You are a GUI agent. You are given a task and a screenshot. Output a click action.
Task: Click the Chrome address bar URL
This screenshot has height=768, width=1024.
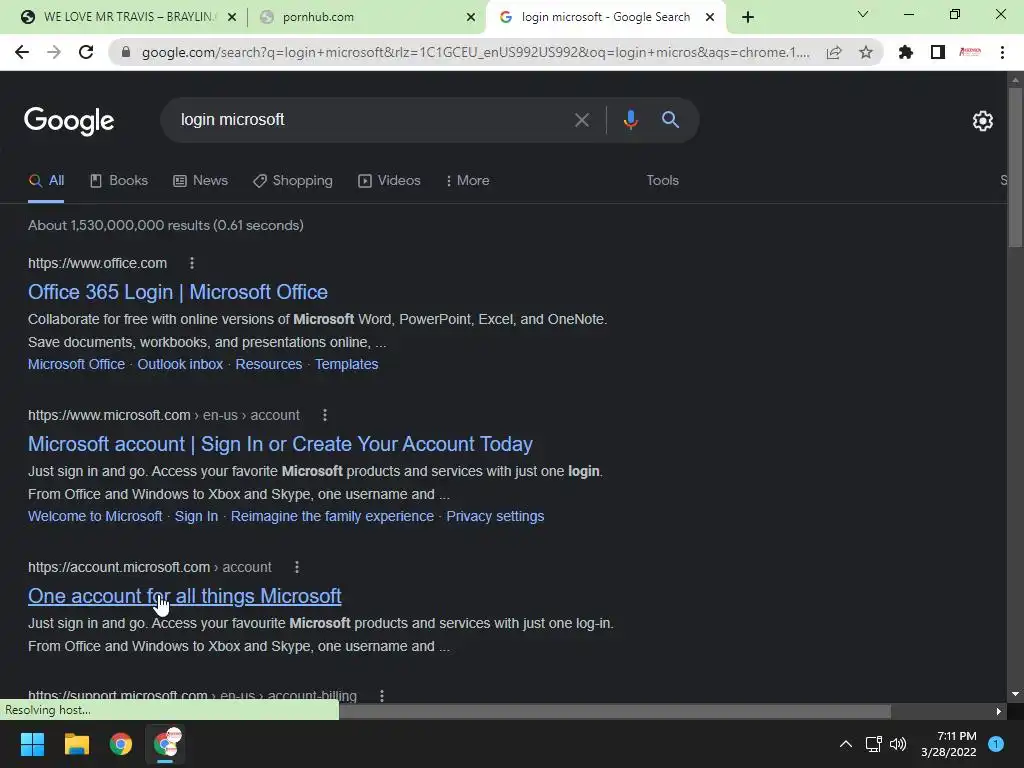pyautogui.click(x=475, y=52)
